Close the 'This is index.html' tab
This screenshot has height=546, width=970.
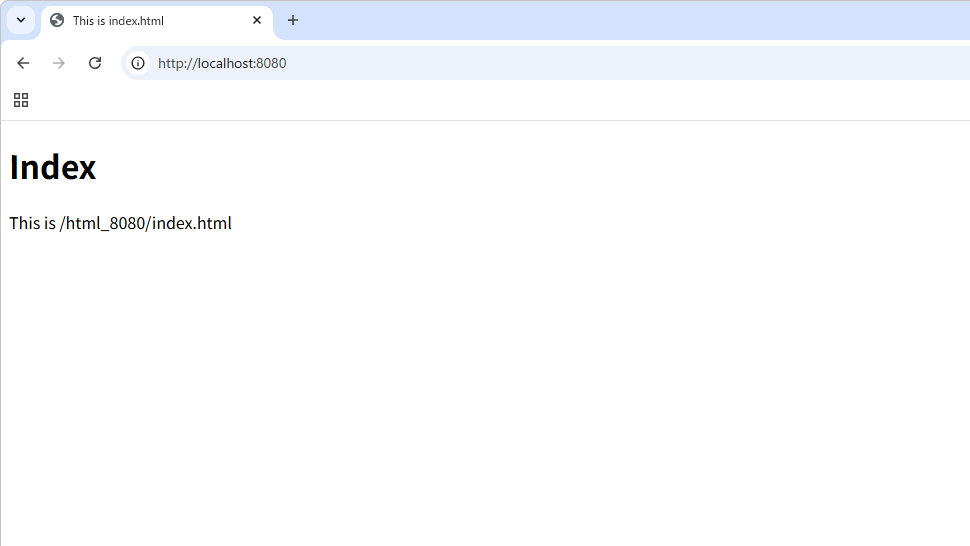coord(257,20)
